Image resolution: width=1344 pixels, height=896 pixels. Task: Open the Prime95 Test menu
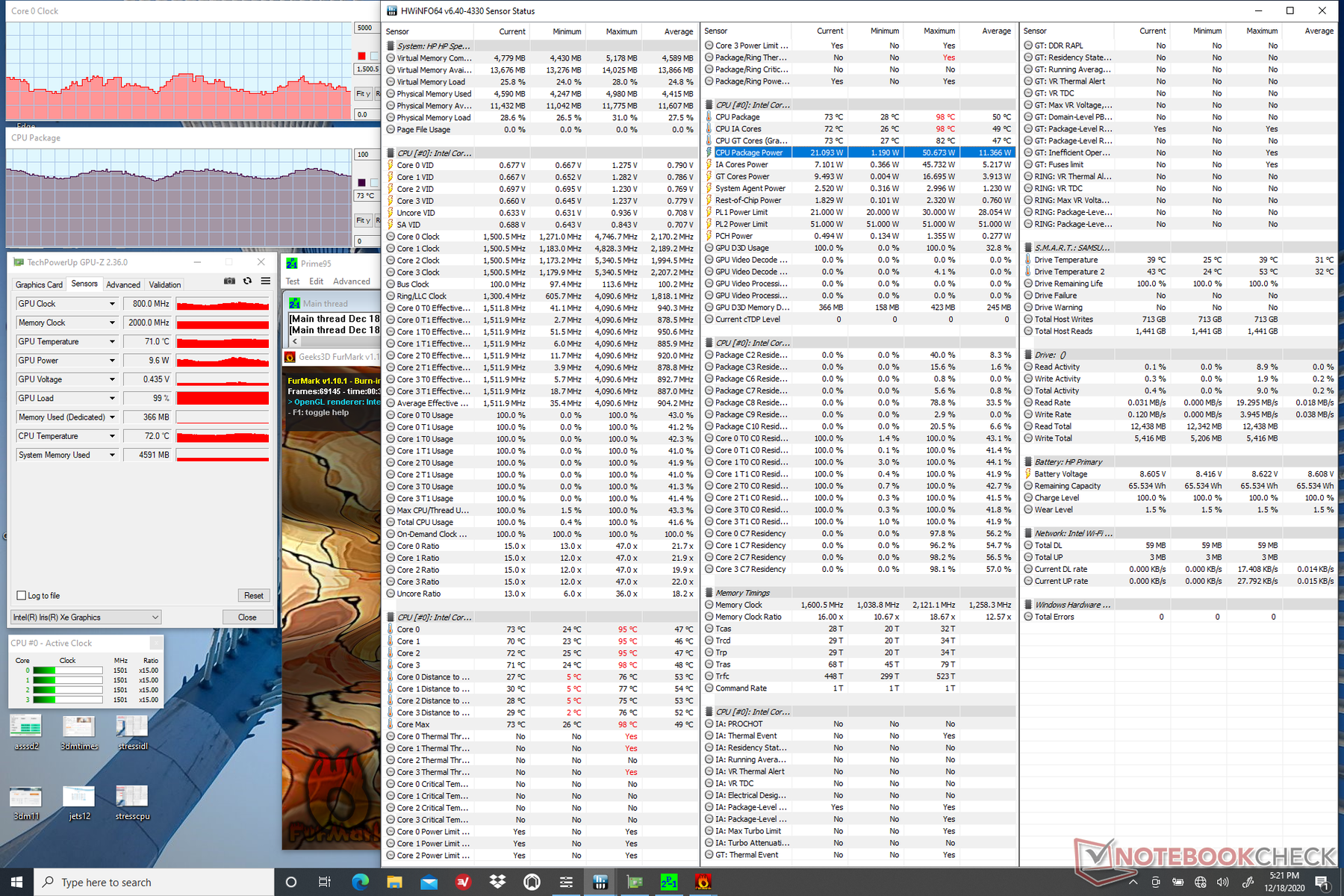[x=293, y=281]
